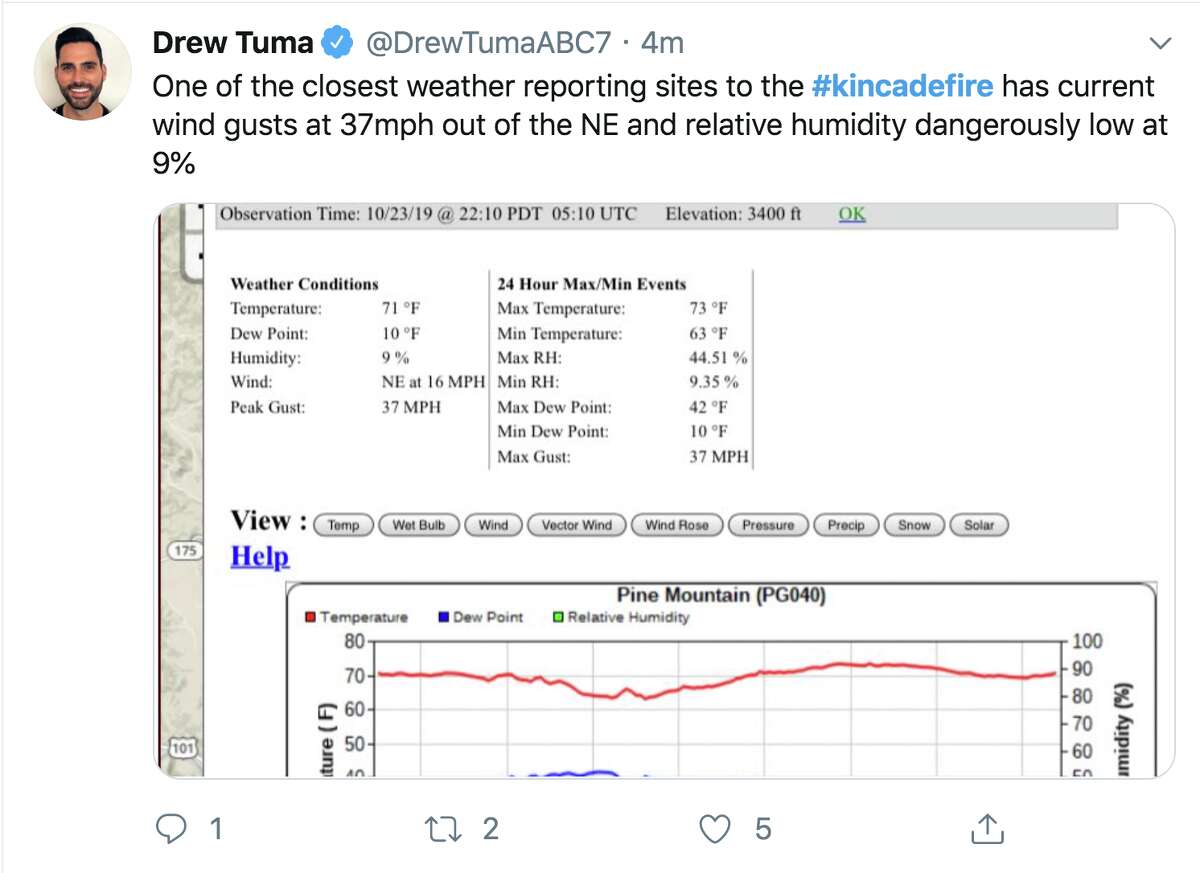This screenshot has width=1200, height=873.
Task: Click the red Temperature legend swatch
Action: point(311,618)
